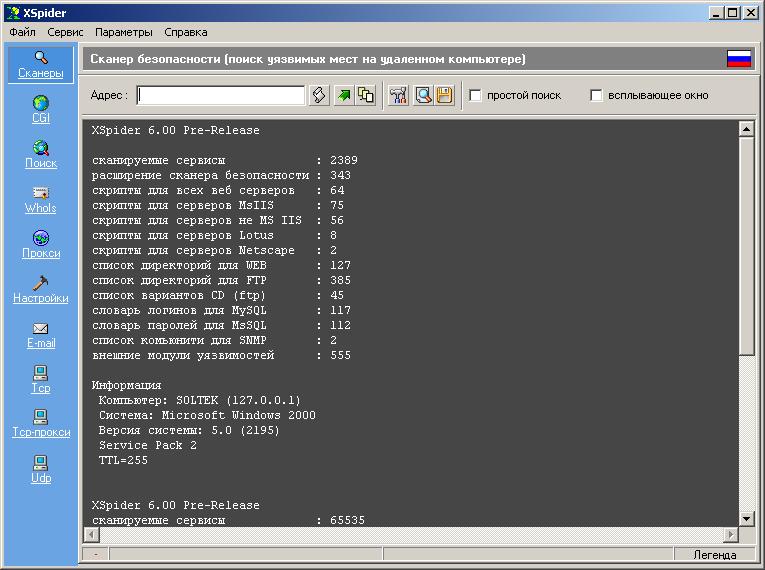
Task: Open the Параметры menu
Action: click(x=123, y=32)
